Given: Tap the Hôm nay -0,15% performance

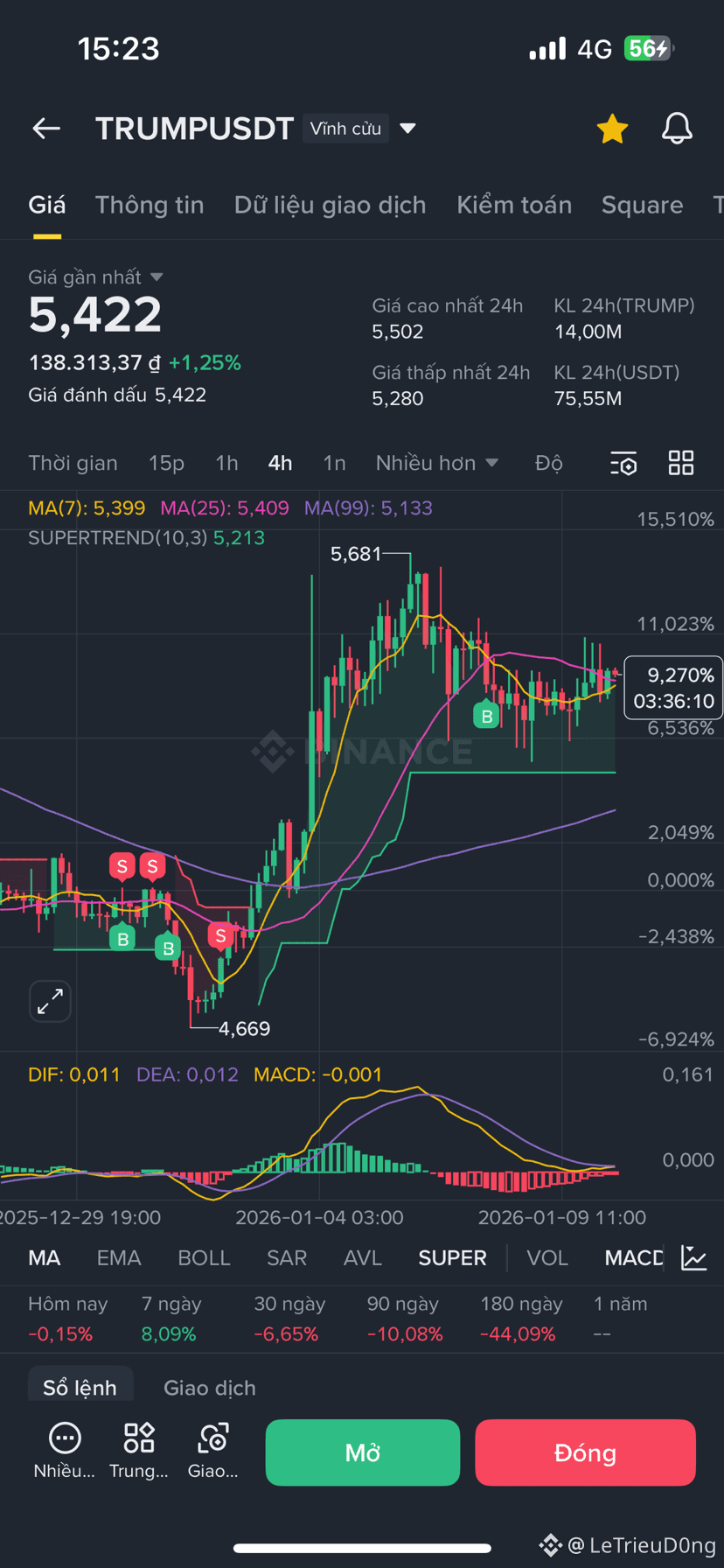Looking at the screenshot, I should [x=67, y=1319].
